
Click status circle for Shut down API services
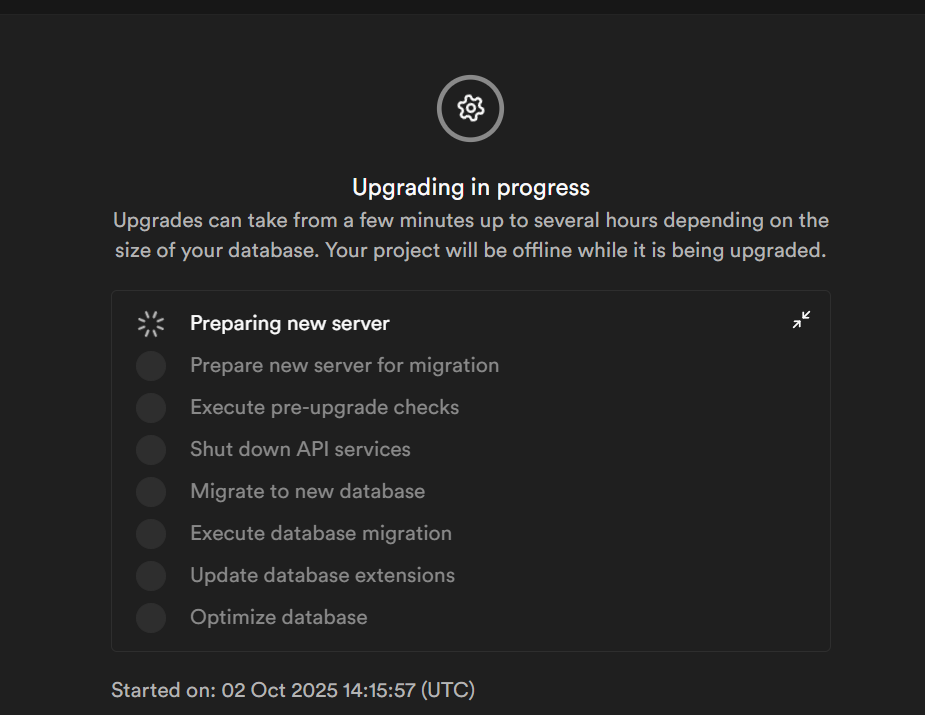point(151,450)
